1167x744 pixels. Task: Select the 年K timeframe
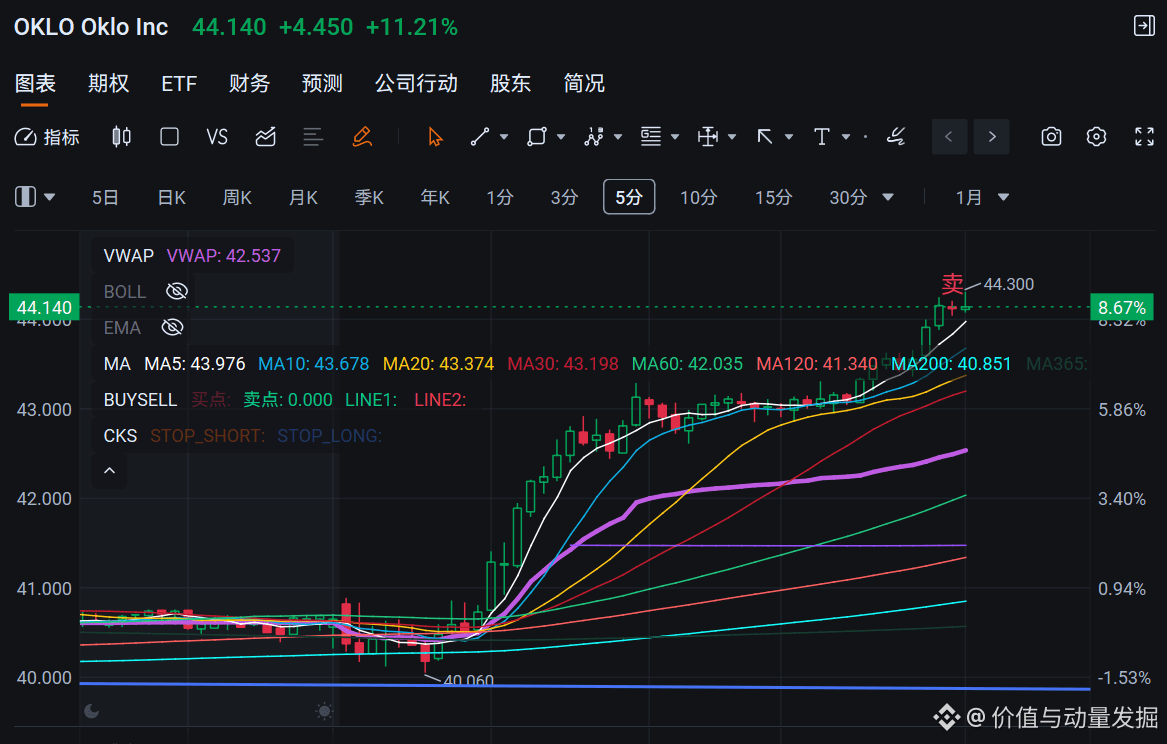point(435,197)
